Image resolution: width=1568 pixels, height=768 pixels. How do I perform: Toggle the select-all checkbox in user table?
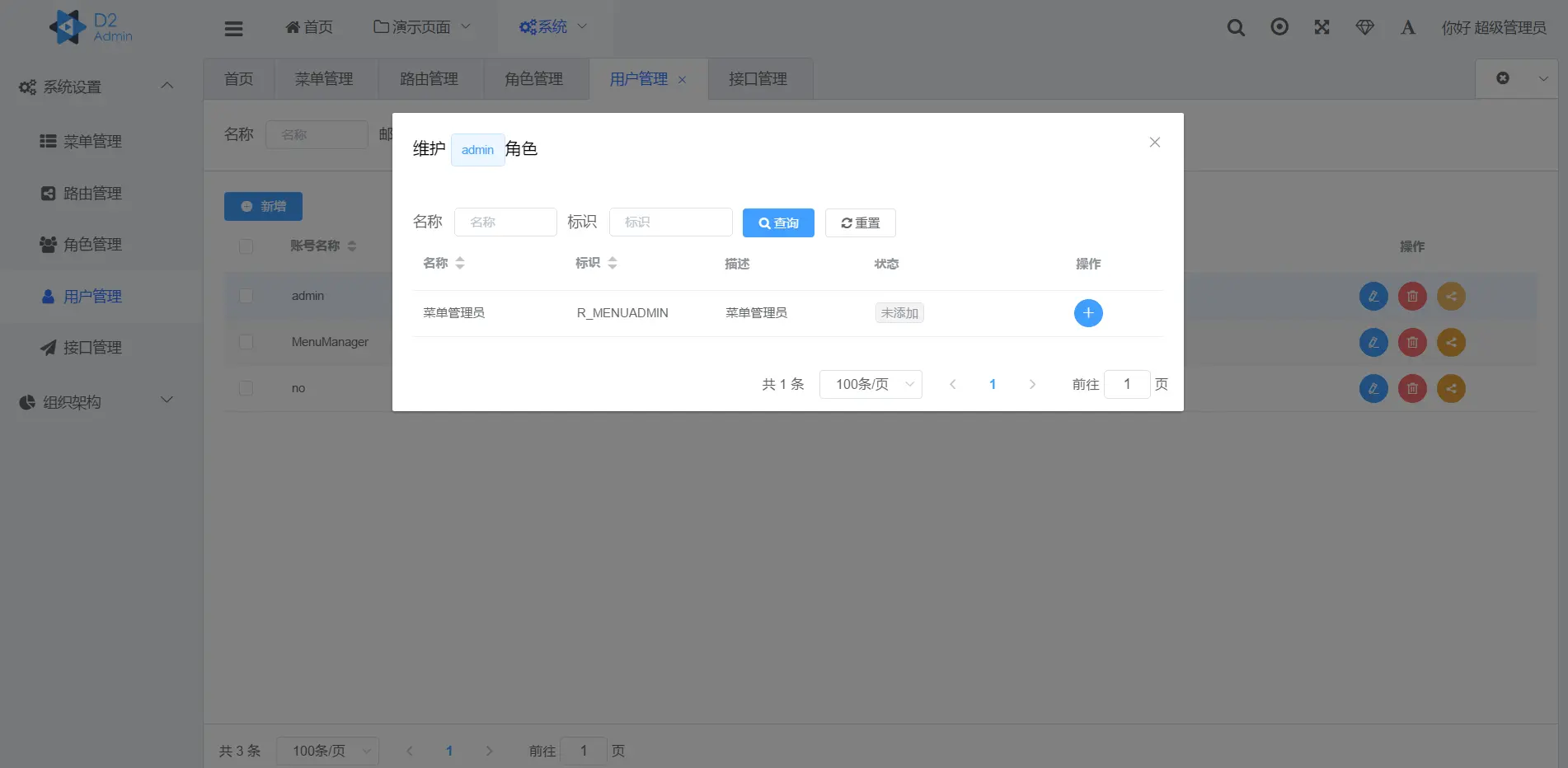[246, 246]
